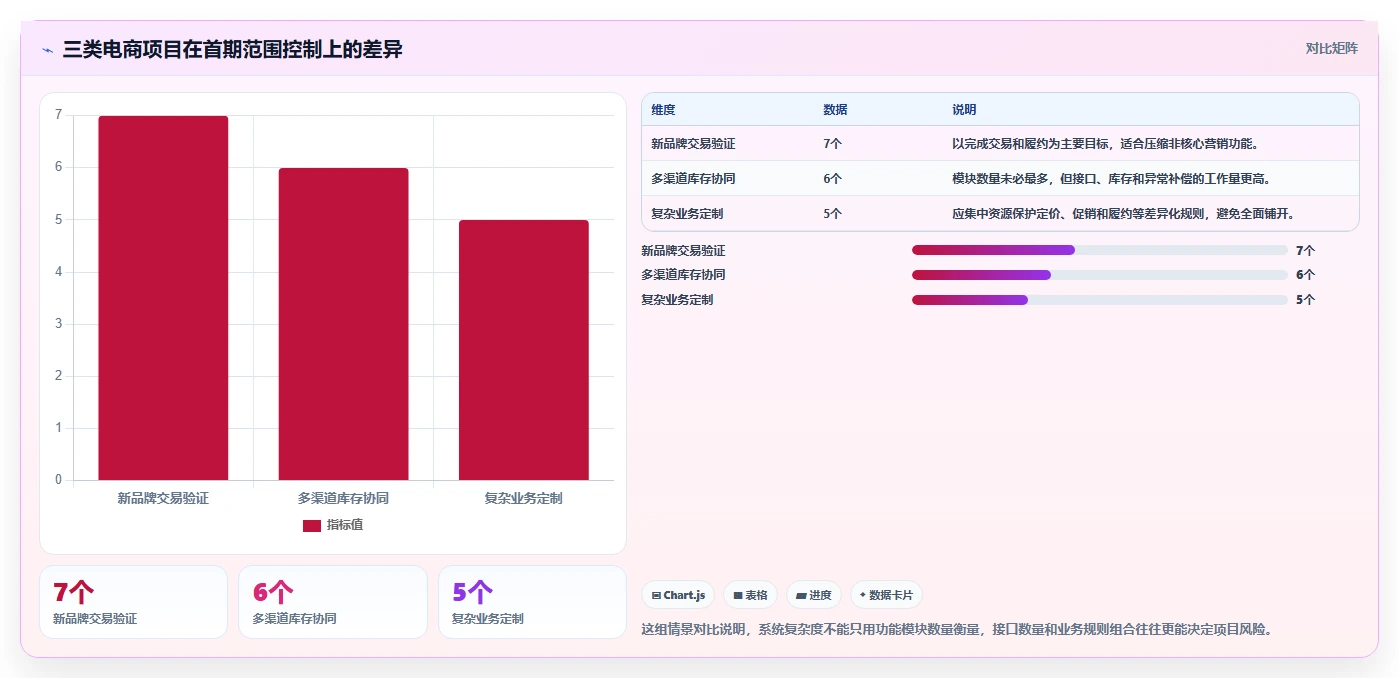Click the 数据 column header

(835, 110)
